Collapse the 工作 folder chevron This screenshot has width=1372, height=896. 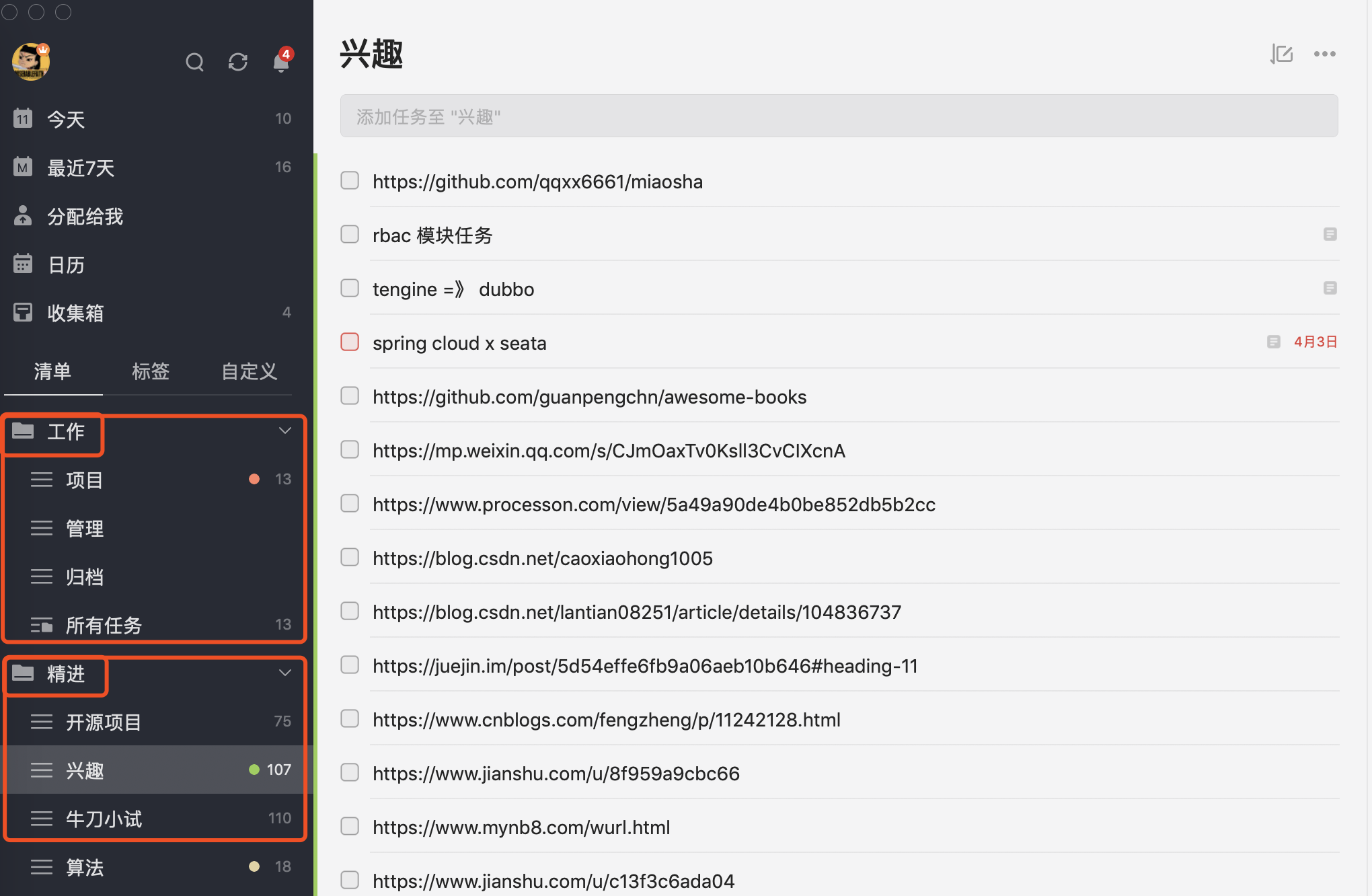[285, 431]
